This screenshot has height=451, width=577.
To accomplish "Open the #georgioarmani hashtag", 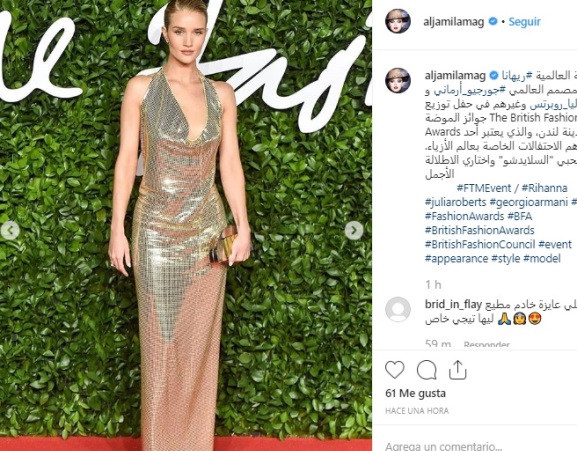I will click(528, 202).
